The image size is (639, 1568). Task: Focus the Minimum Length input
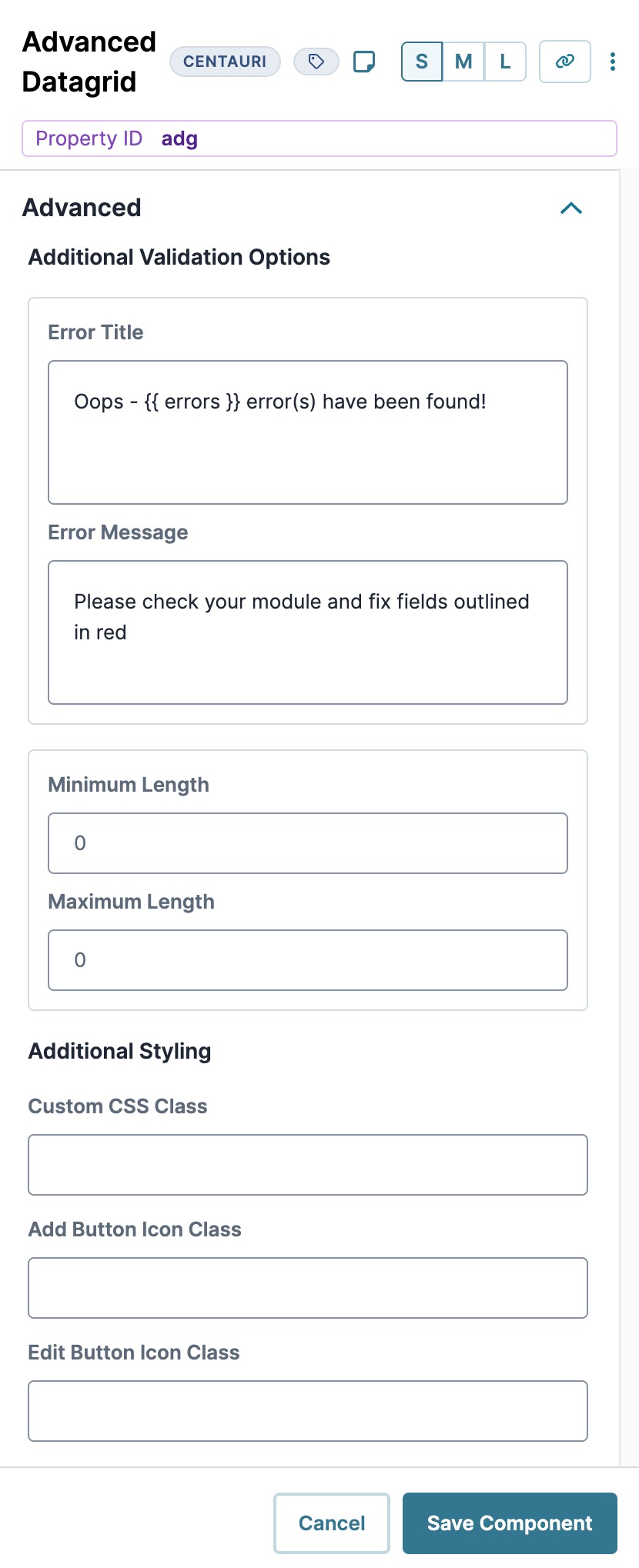pos(308,843)
